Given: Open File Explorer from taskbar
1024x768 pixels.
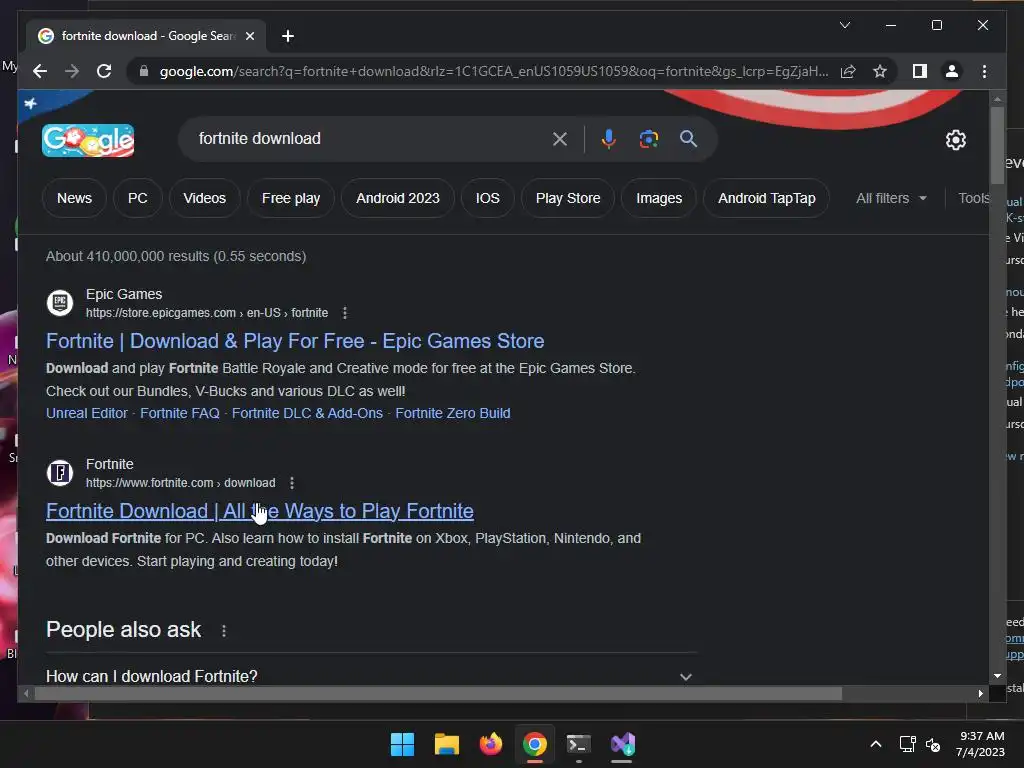Looking at the screenshot, I should click(447, 744).
